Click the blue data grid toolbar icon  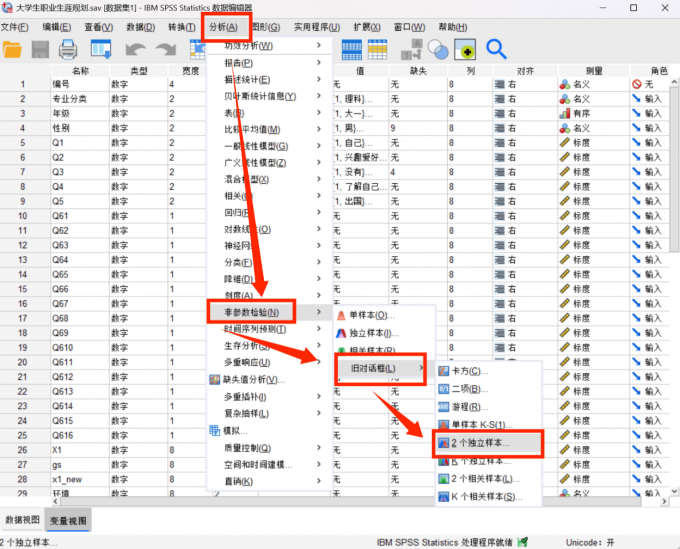tap(352, 49)
